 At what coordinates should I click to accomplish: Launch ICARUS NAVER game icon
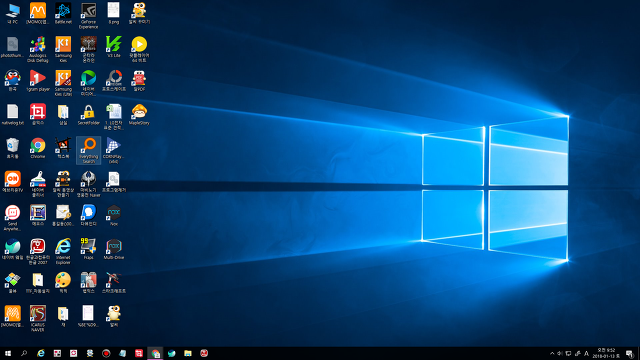[x=38, y=319]
